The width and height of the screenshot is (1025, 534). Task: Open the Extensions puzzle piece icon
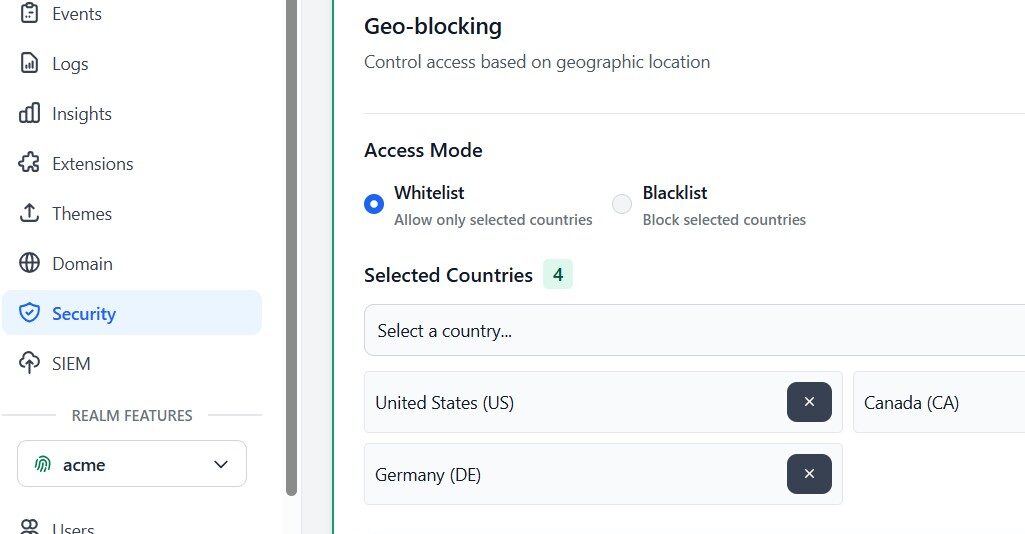30,164
